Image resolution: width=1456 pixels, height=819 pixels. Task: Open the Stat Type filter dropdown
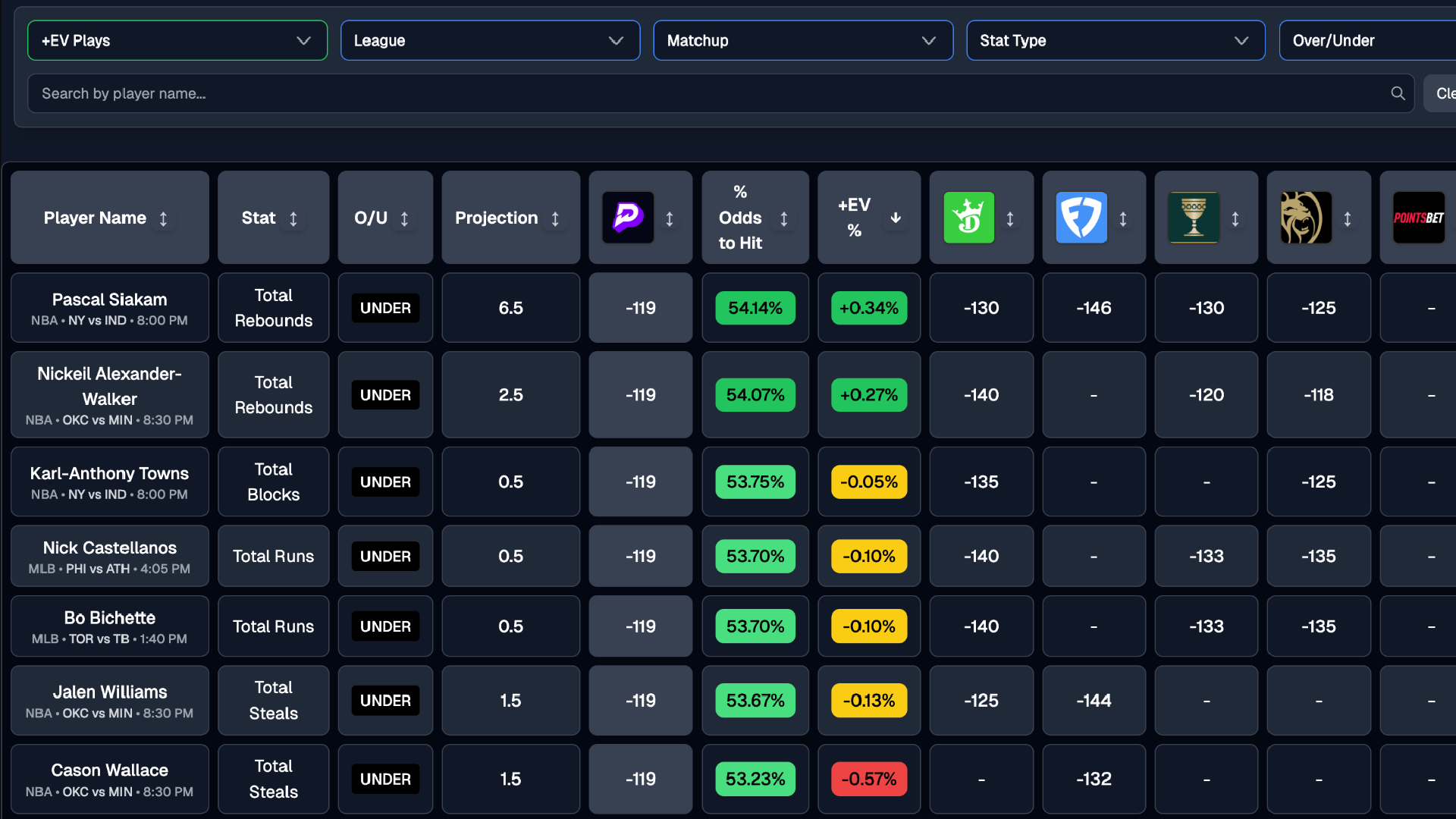(1116, 40)
